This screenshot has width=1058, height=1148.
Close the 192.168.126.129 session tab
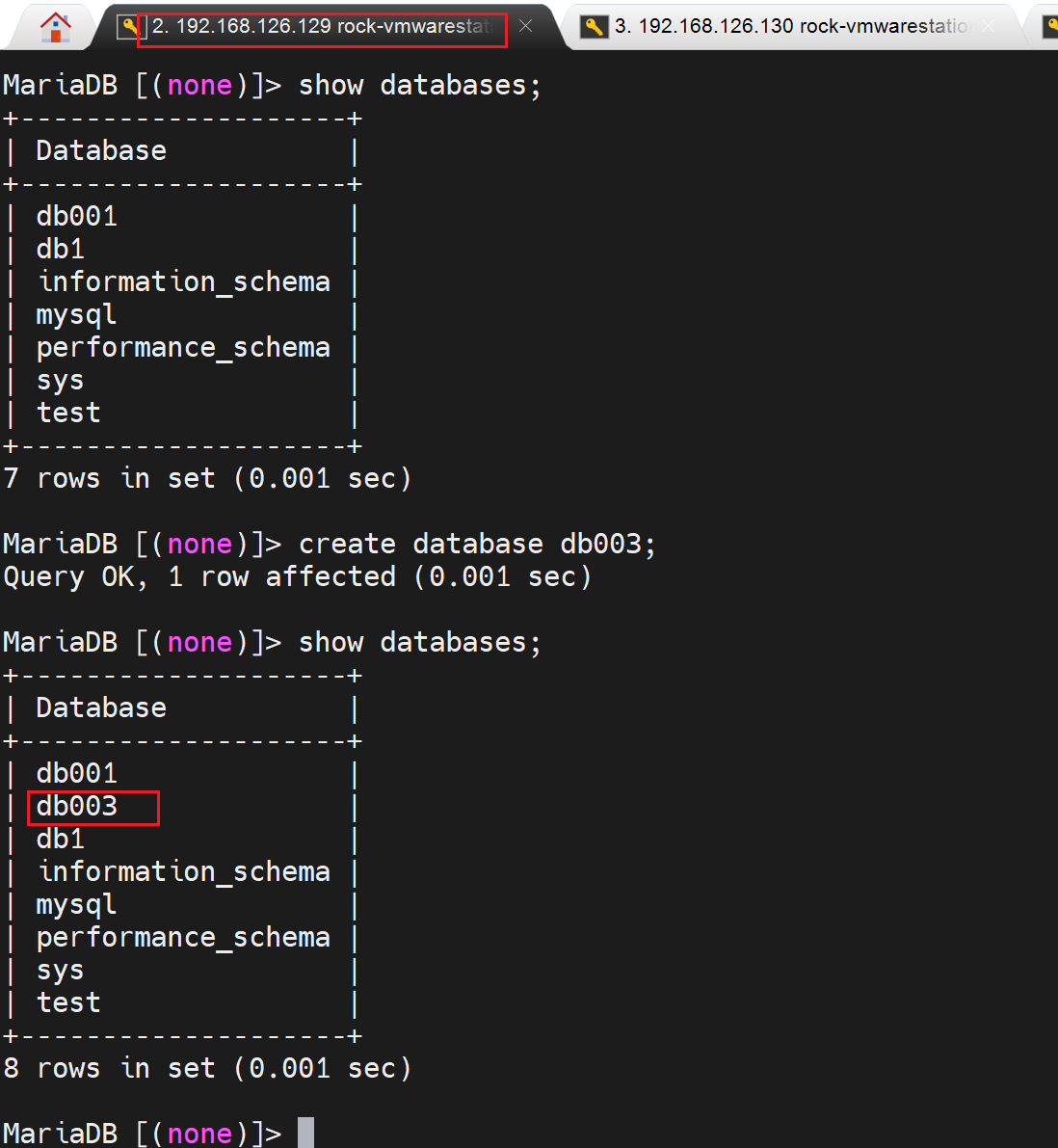tap(525, 26)
